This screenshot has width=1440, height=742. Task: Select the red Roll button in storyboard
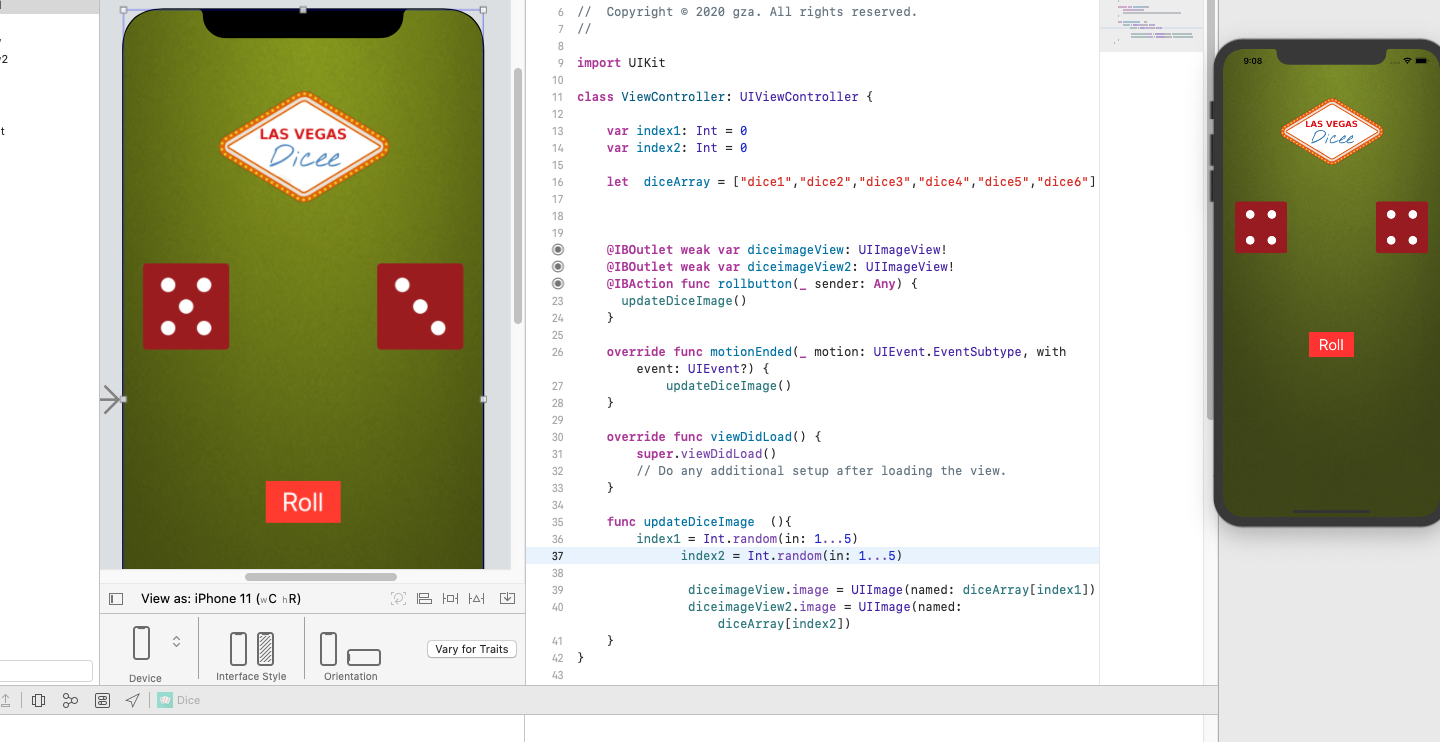click(303, 502)
